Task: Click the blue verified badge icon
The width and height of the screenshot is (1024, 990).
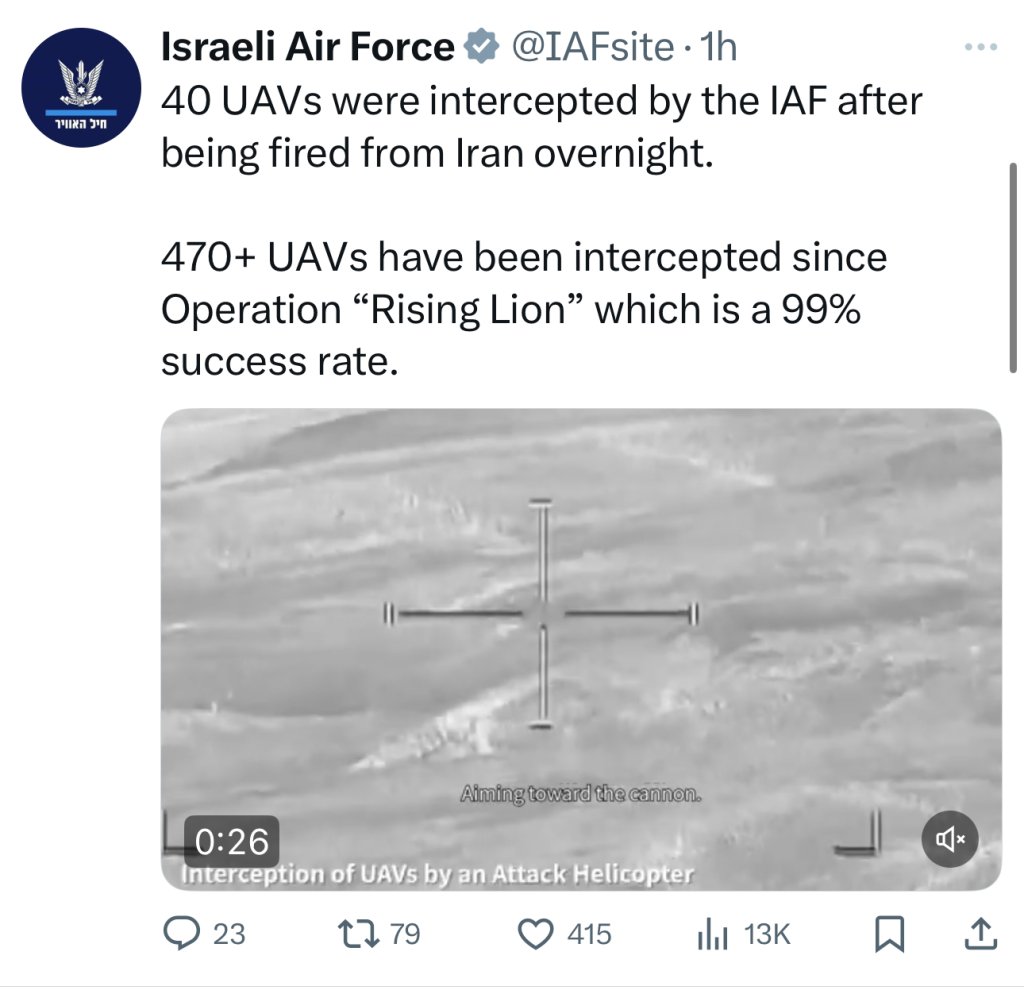Action: pos(481,46)
